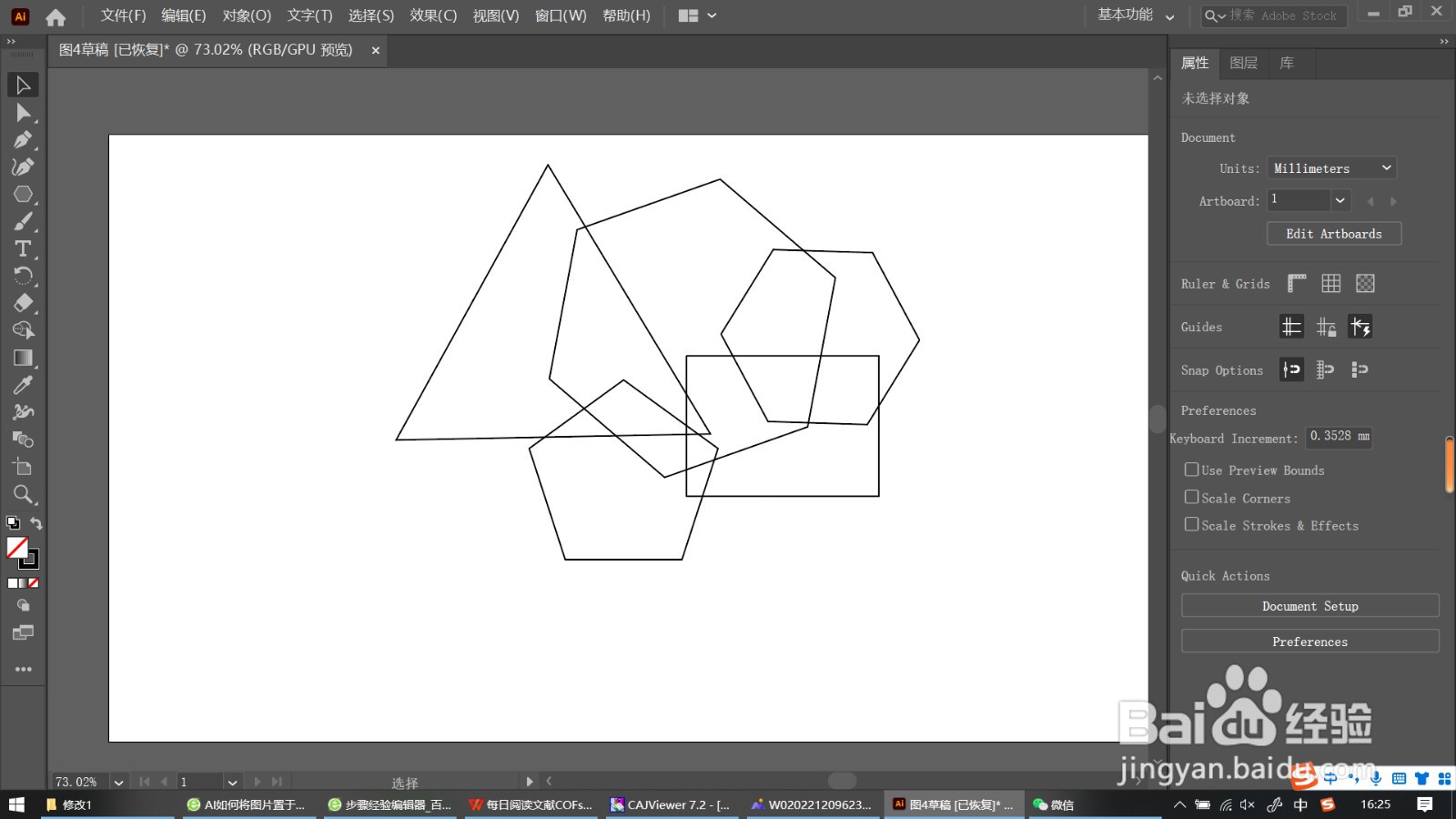This screenshot has height=819, width=1456.
Task: Select the Artboard tool
Action: click(23, 467)
